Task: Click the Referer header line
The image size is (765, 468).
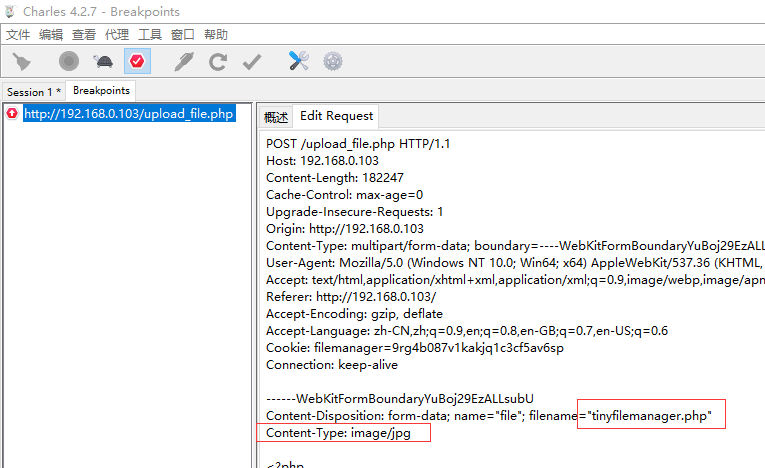Action: (x=351, y=297)
